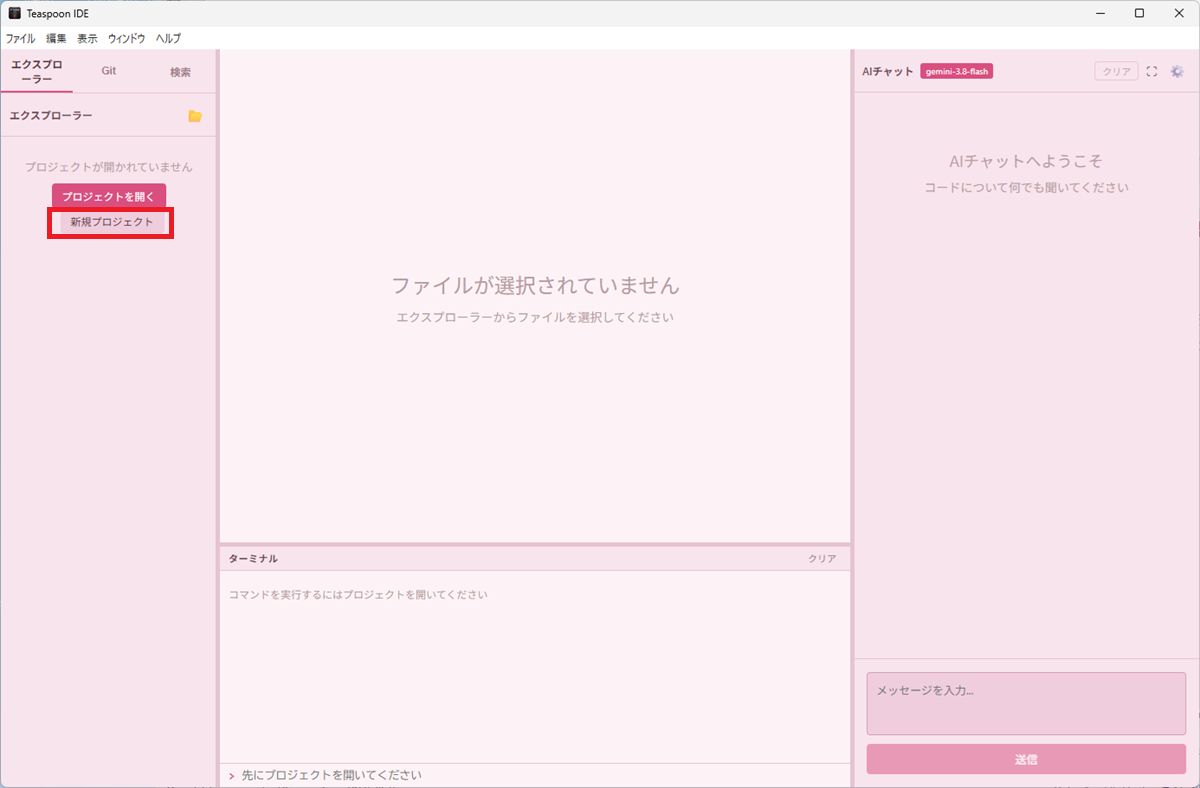Clear the terminal with its クリア button
Image resolution: width=1200 pixels, height=788 pixels.
click(x=822, y=559)
